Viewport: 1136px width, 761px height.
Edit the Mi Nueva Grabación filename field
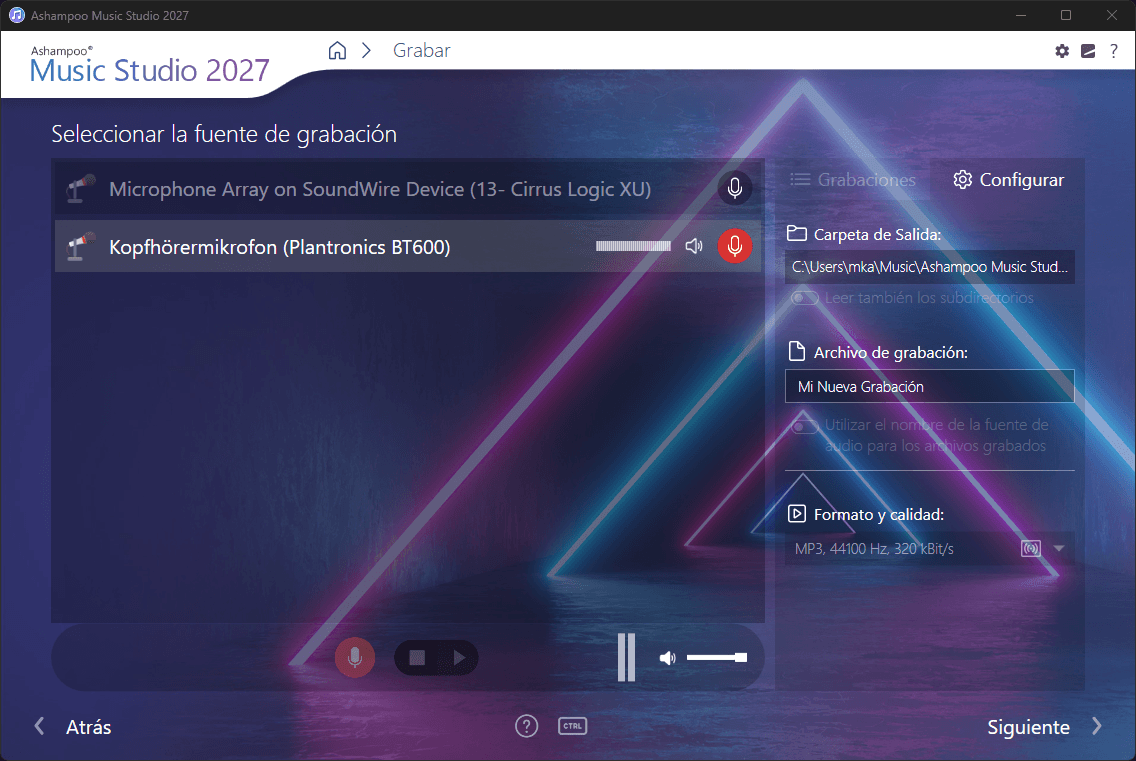[930, 386]
